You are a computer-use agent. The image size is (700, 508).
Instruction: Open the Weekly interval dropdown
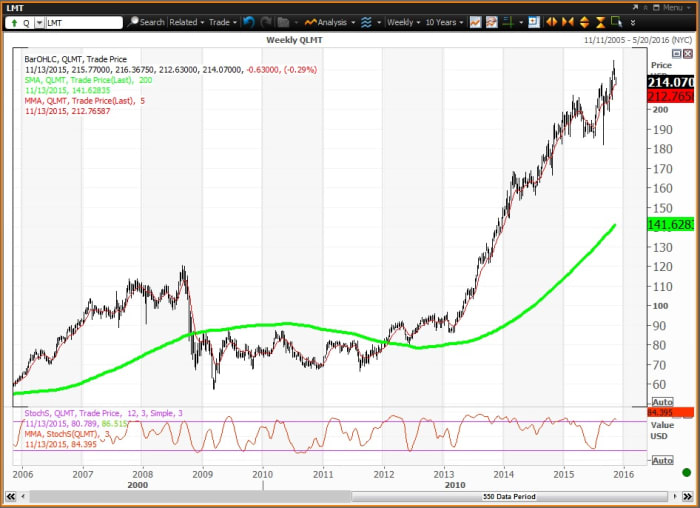coord(404,22)
